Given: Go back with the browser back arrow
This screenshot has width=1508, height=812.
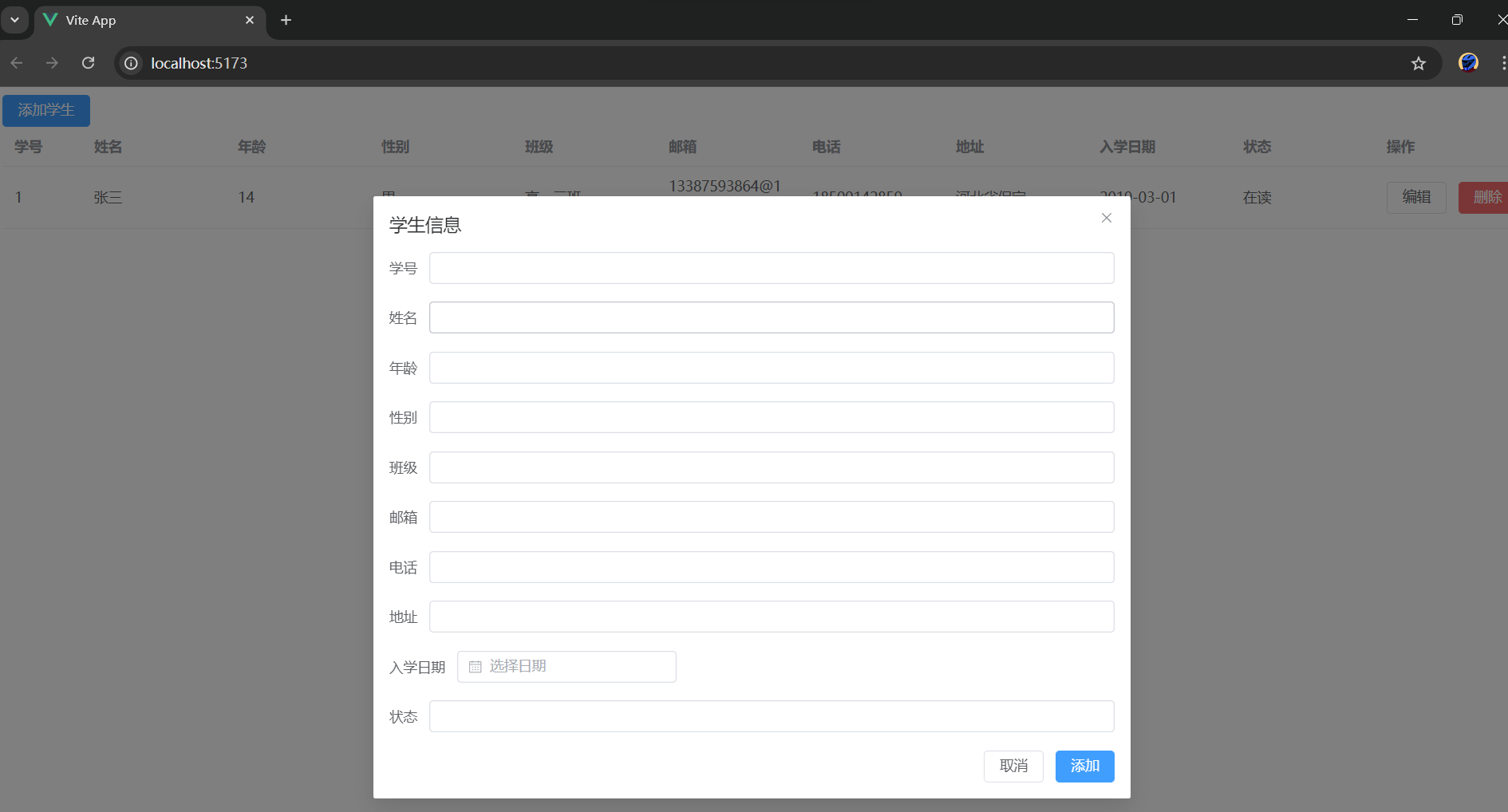Looking at the screenshot, I should point(17,63).
